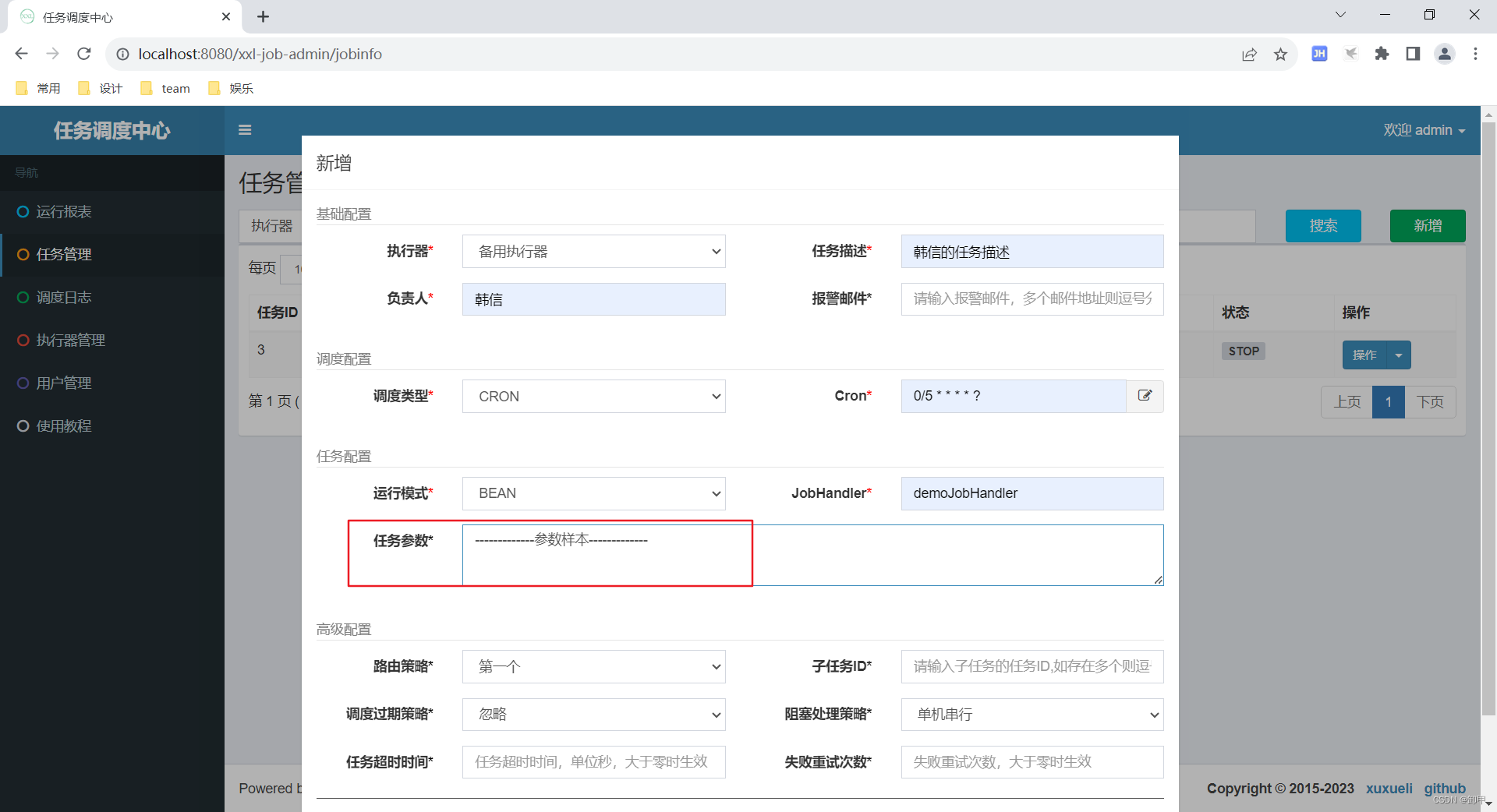Open the Chrome three-dot menu

click(1475, 54)
